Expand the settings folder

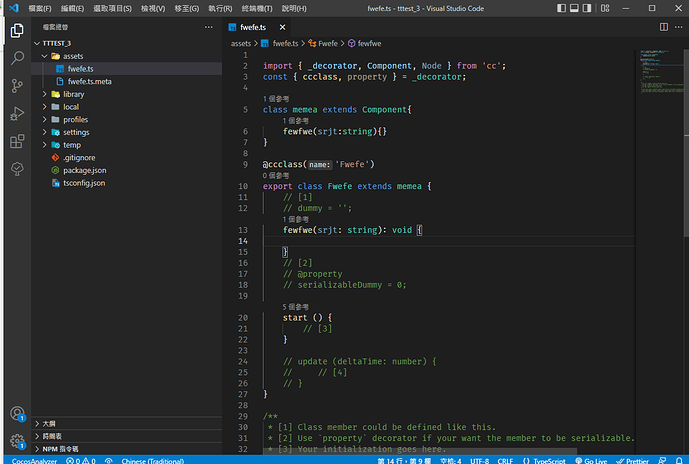pos(75,132)
